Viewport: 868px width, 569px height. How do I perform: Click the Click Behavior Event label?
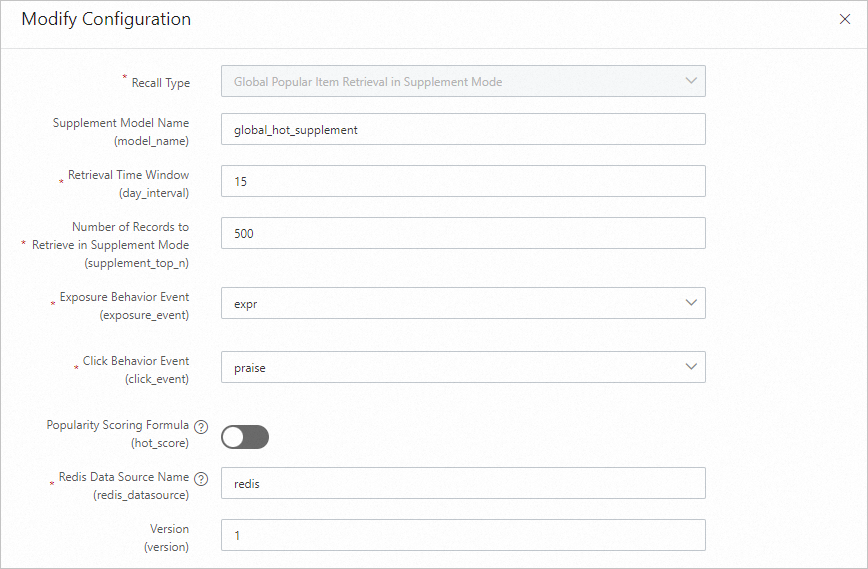(x=135, y=361)
